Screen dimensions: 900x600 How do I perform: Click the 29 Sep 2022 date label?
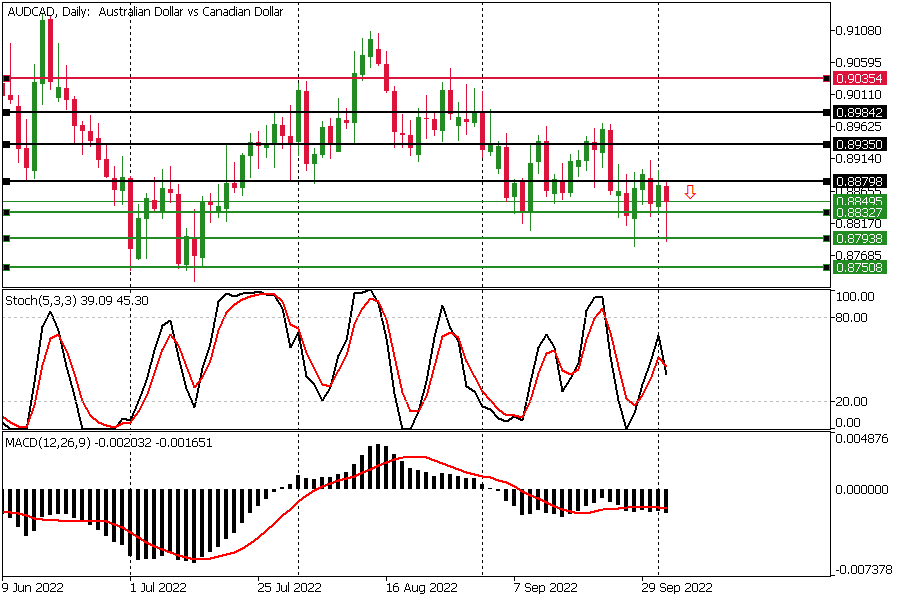coord(677,588)
